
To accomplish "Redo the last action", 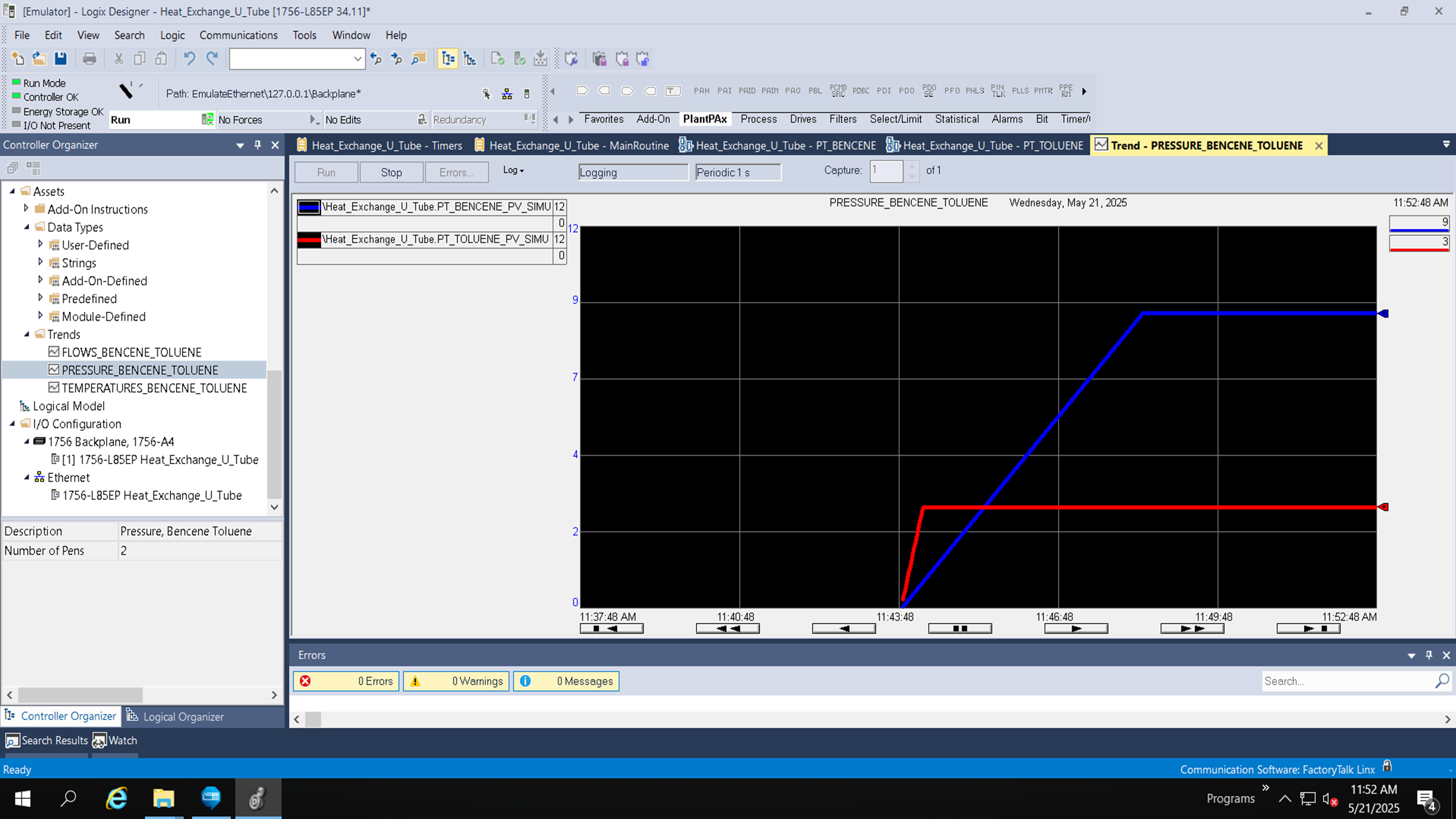I will [212, 58].
